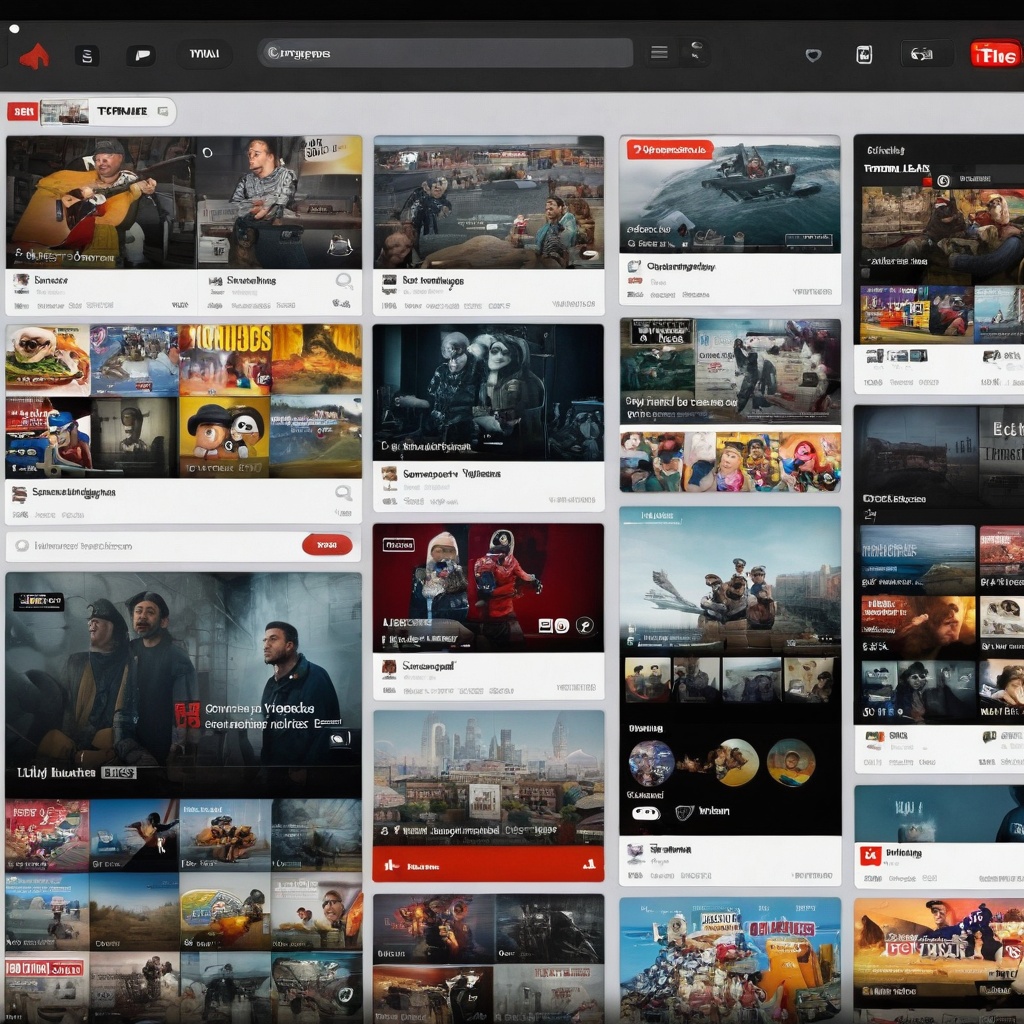Click the magnifier icon under the eight-thumbnail collage
Screen dimensions: 1024x1024
pos(344,492)
